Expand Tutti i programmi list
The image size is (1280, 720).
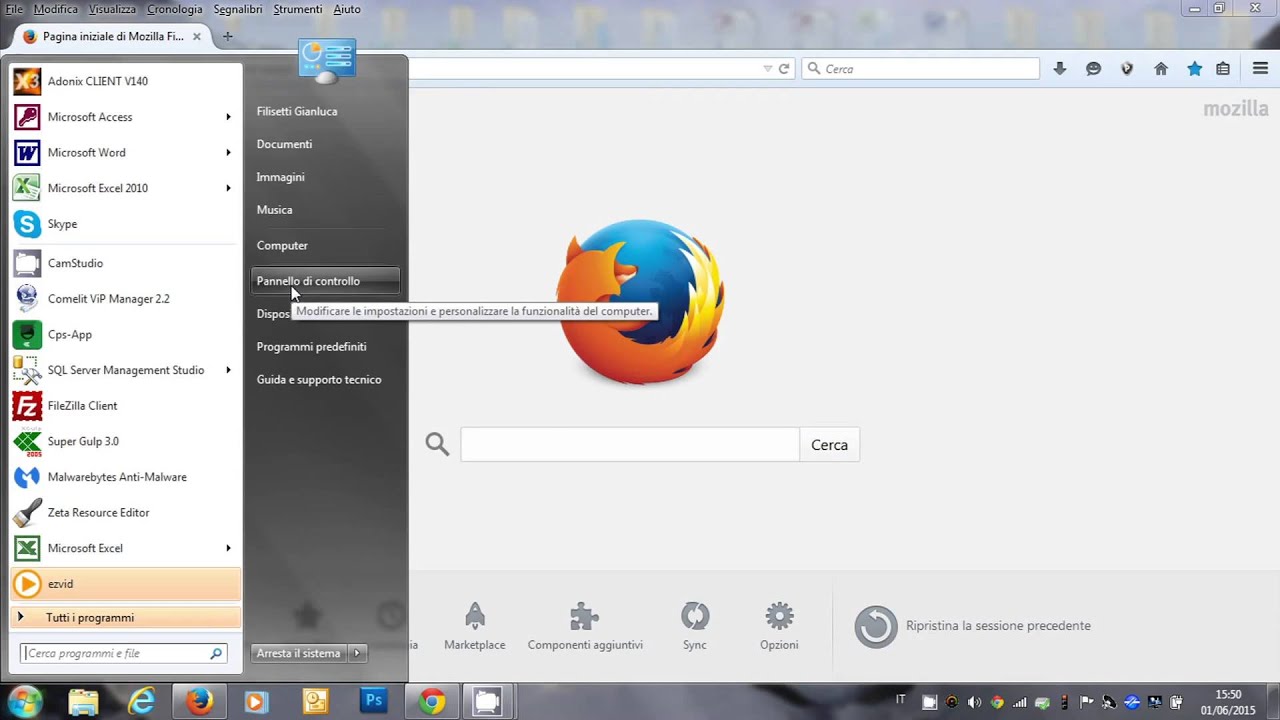(x=125, y=618)
